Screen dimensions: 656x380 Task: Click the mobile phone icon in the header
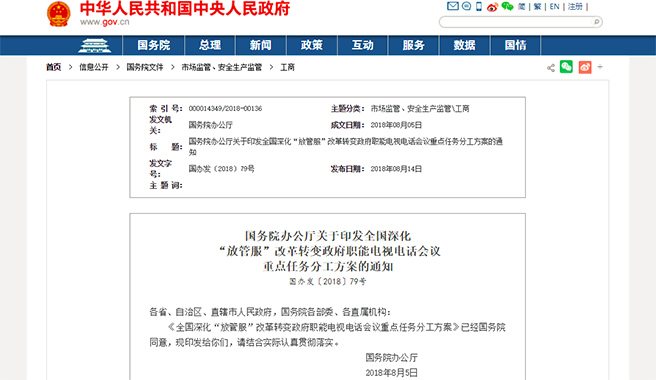click(479, 6)
